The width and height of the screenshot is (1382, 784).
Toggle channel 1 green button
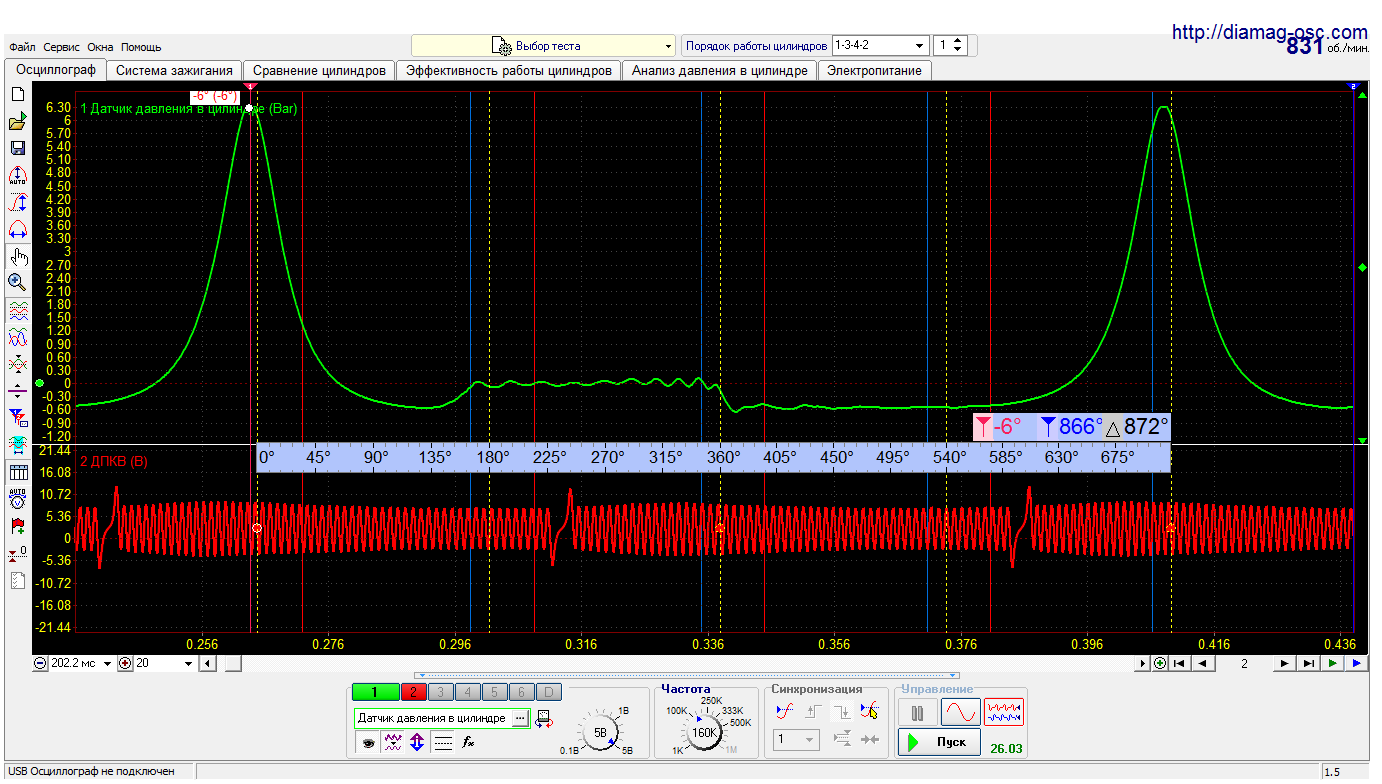[375, 692]
